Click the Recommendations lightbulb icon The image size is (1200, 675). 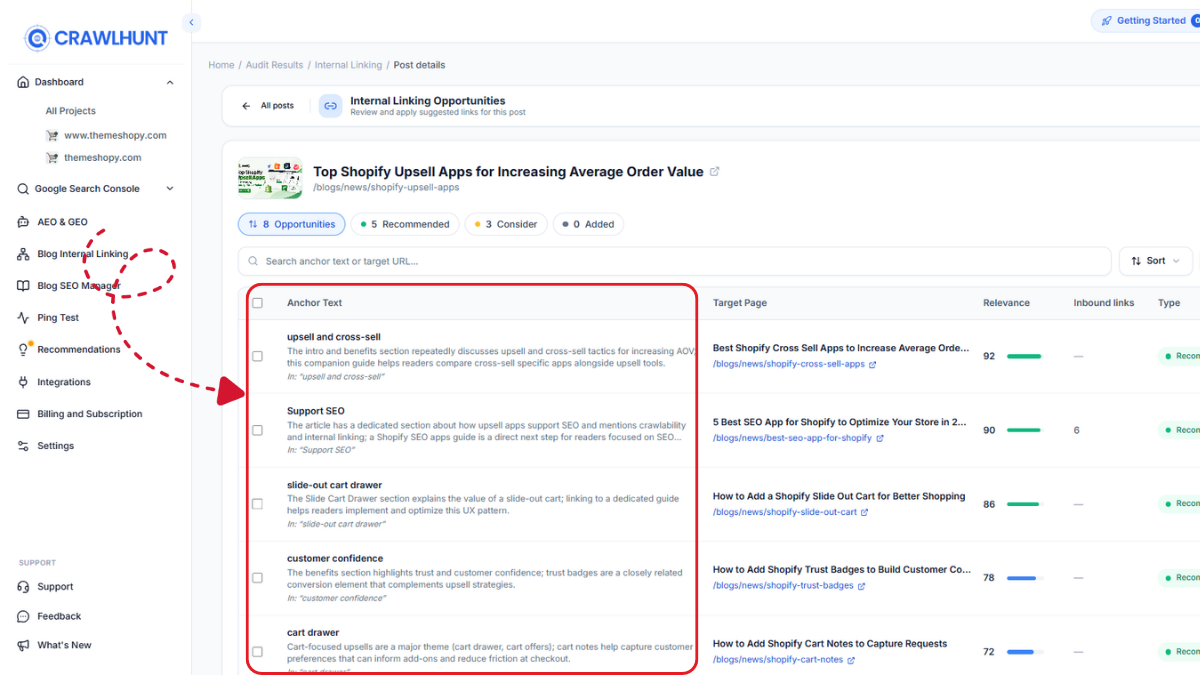pos(24,349)
